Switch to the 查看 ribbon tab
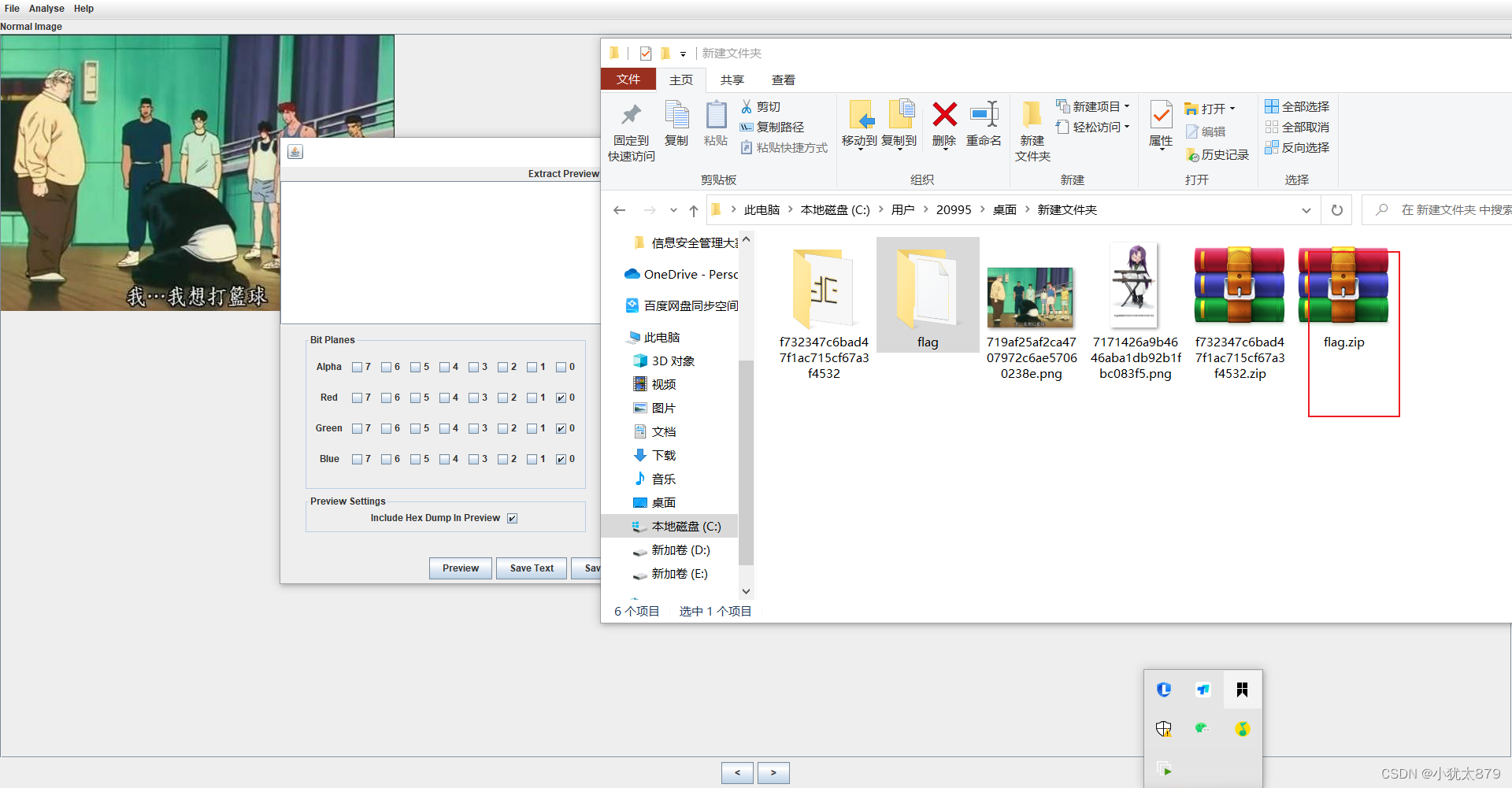 pos(783,80)
